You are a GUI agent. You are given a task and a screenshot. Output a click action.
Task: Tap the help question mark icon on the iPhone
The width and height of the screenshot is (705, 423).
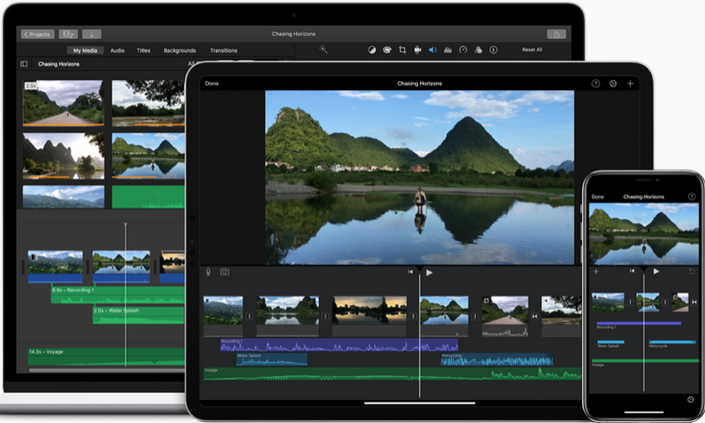tap(692, 196)
